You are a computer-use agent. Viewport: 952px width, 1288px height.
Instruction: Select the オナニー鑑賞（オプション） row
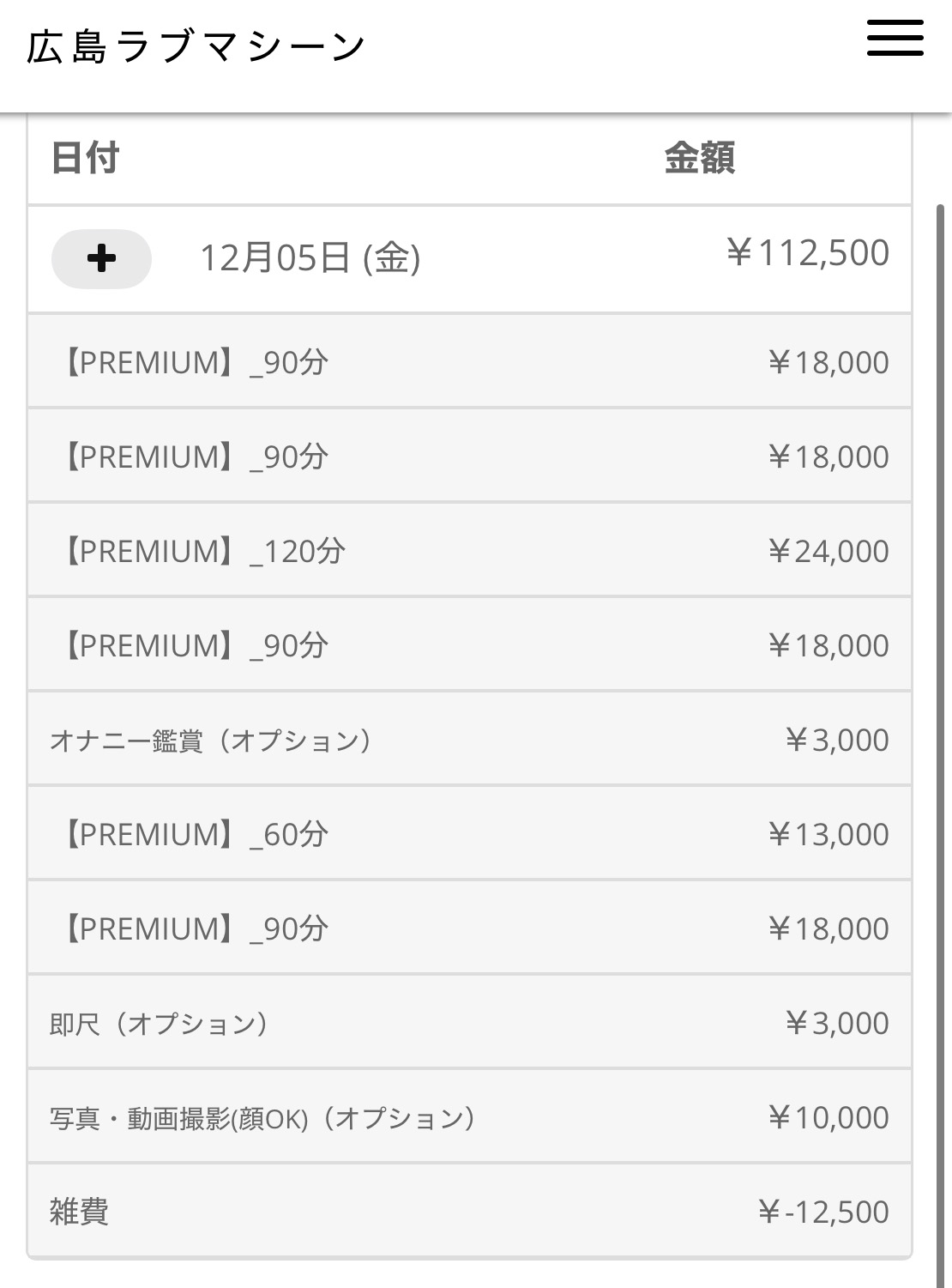(x=211, y=740)
